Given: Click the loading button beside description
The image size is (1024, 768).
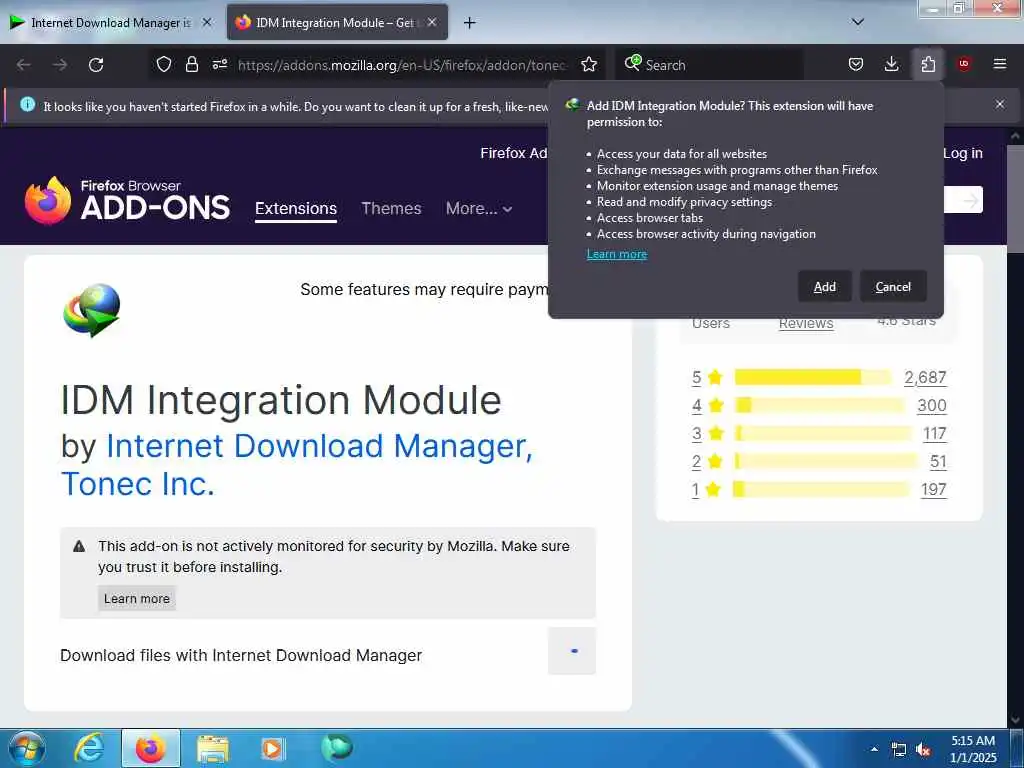Looking at the screenshot, I should click(x=572, y=651).
